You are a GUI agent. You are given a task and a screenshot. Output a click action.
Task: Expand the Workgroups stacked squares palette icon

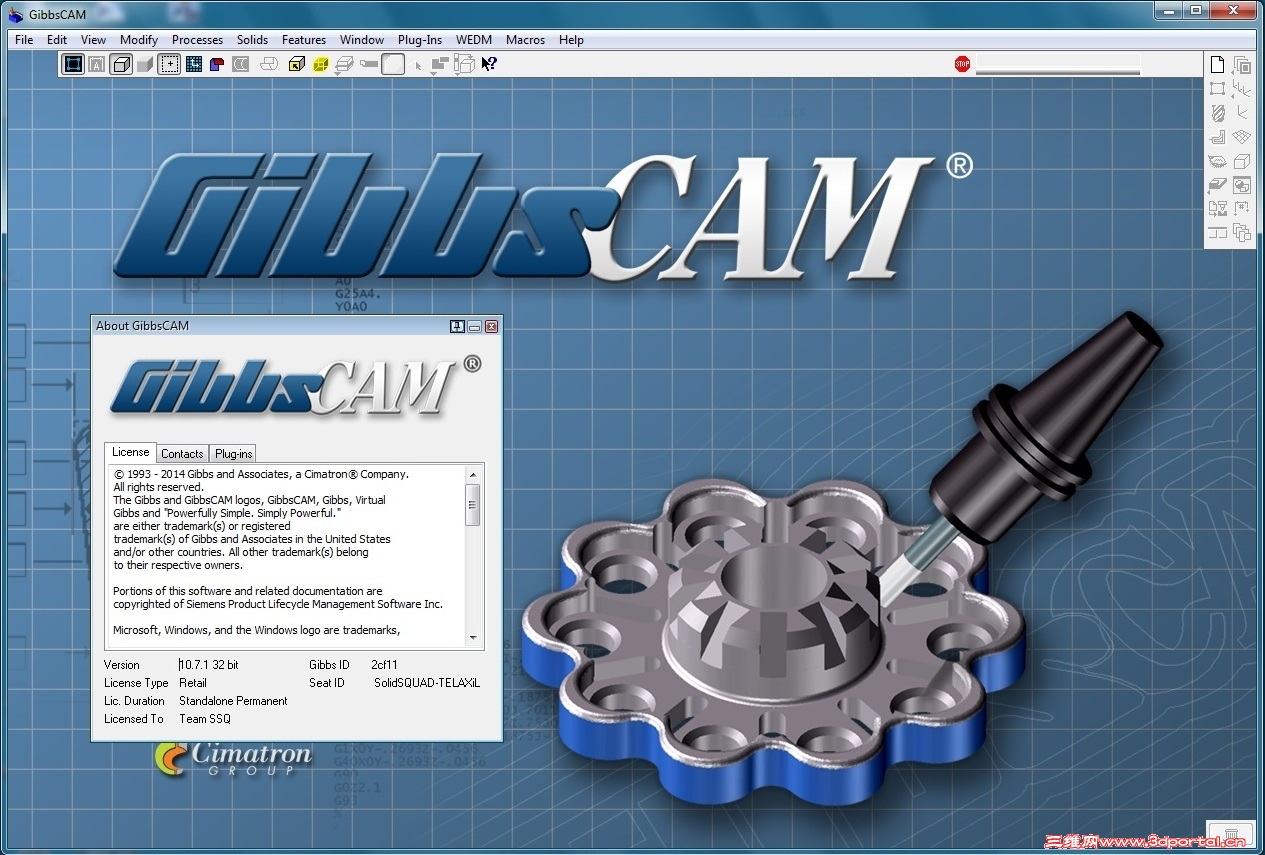click(1242, 66)
